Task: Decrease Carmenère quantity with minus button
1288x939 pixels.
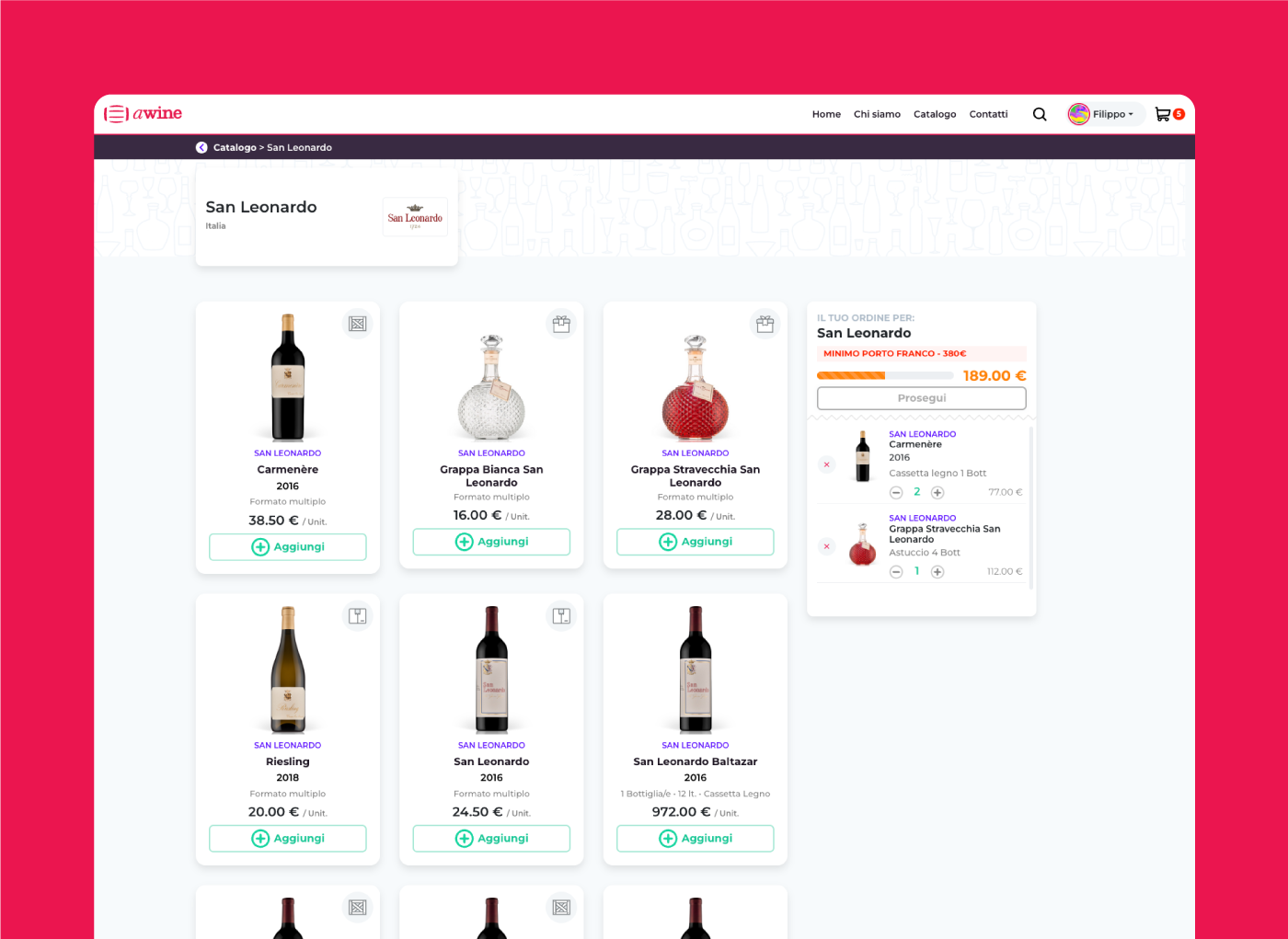Action: tap(896, 492)
